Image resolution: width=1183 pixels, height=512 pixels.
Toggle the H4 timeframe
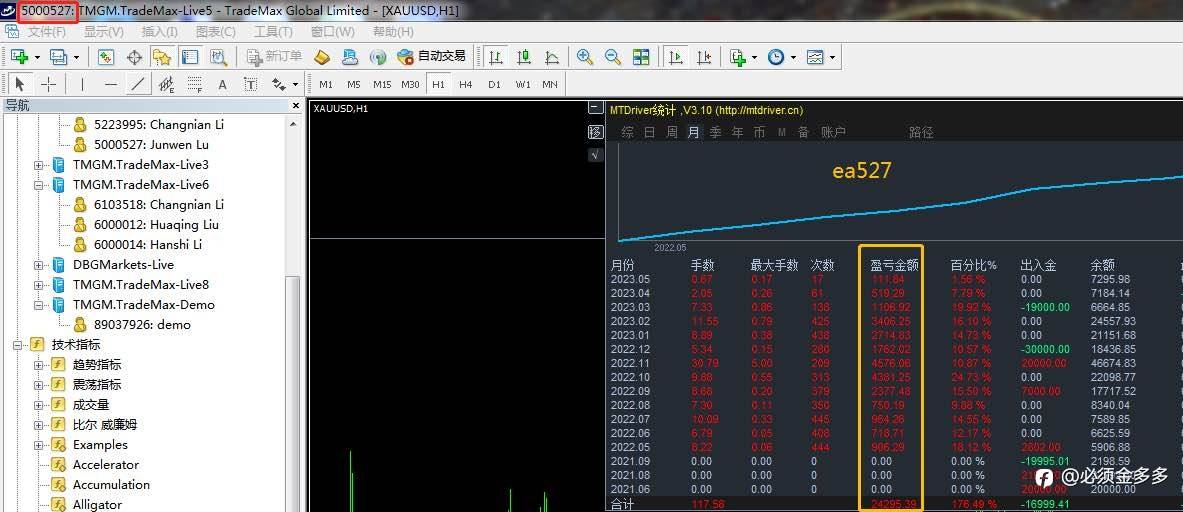tap(466, 84)
